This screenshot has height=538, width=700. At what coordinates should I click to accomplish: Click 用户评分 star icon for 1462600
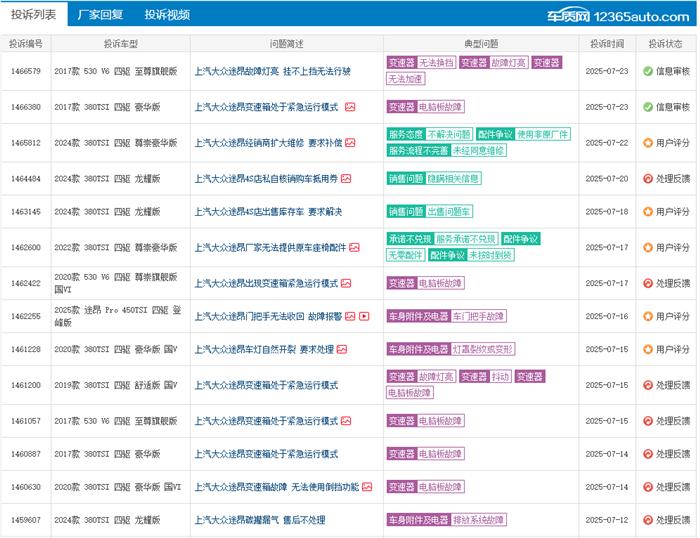click(x=648, y=248)
